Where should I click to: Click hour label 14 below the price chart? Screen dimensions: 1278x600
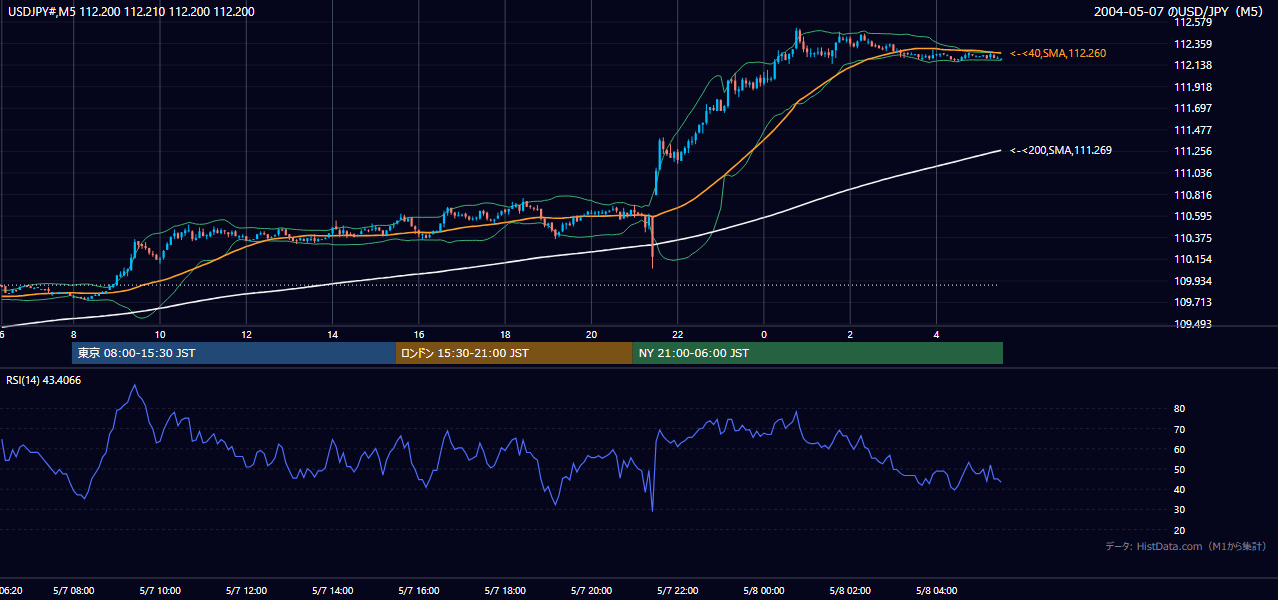(x=332, y=334)
